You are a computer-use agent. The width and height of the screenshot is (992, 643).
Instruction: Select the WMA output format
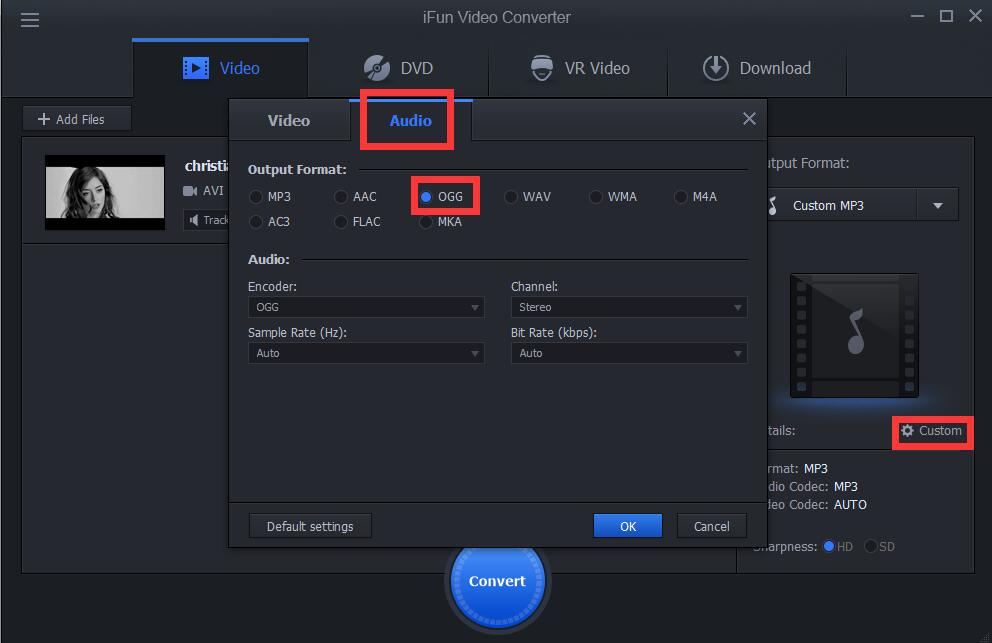click(x=595, y=197)
